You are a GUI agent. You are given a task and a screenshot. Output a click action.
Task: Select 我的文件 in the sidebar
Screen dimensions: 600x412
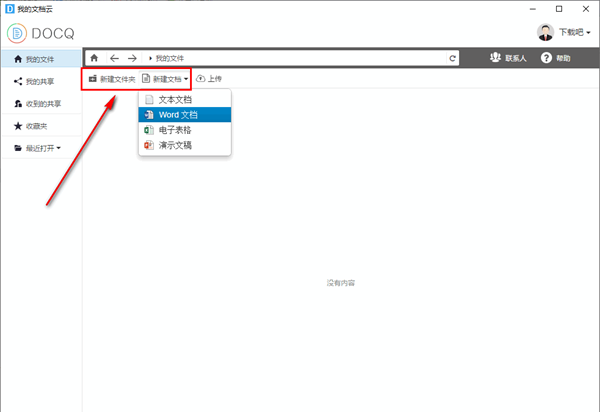pyautogui.click(x=42, y=59)
